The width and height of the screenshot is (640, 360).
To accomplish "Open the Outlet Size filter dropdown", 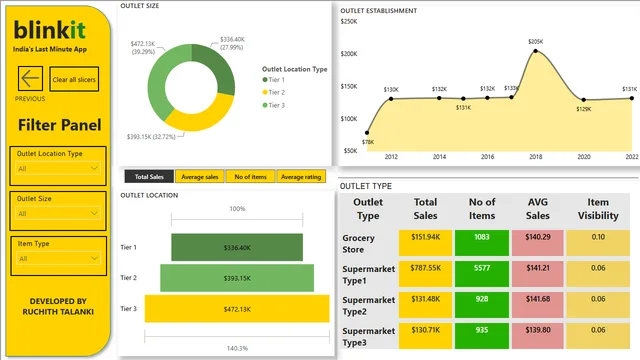I will coord(58,213).
